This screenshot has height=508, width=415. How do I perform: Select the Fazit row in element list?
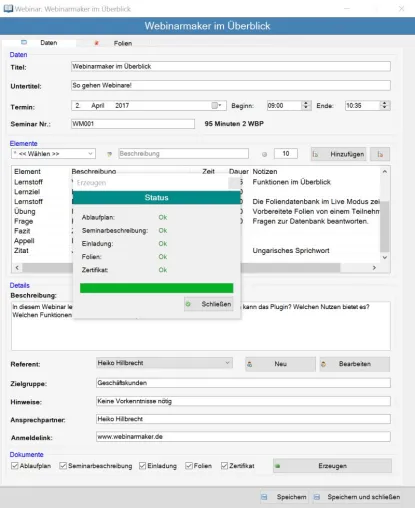coord(22,231)
